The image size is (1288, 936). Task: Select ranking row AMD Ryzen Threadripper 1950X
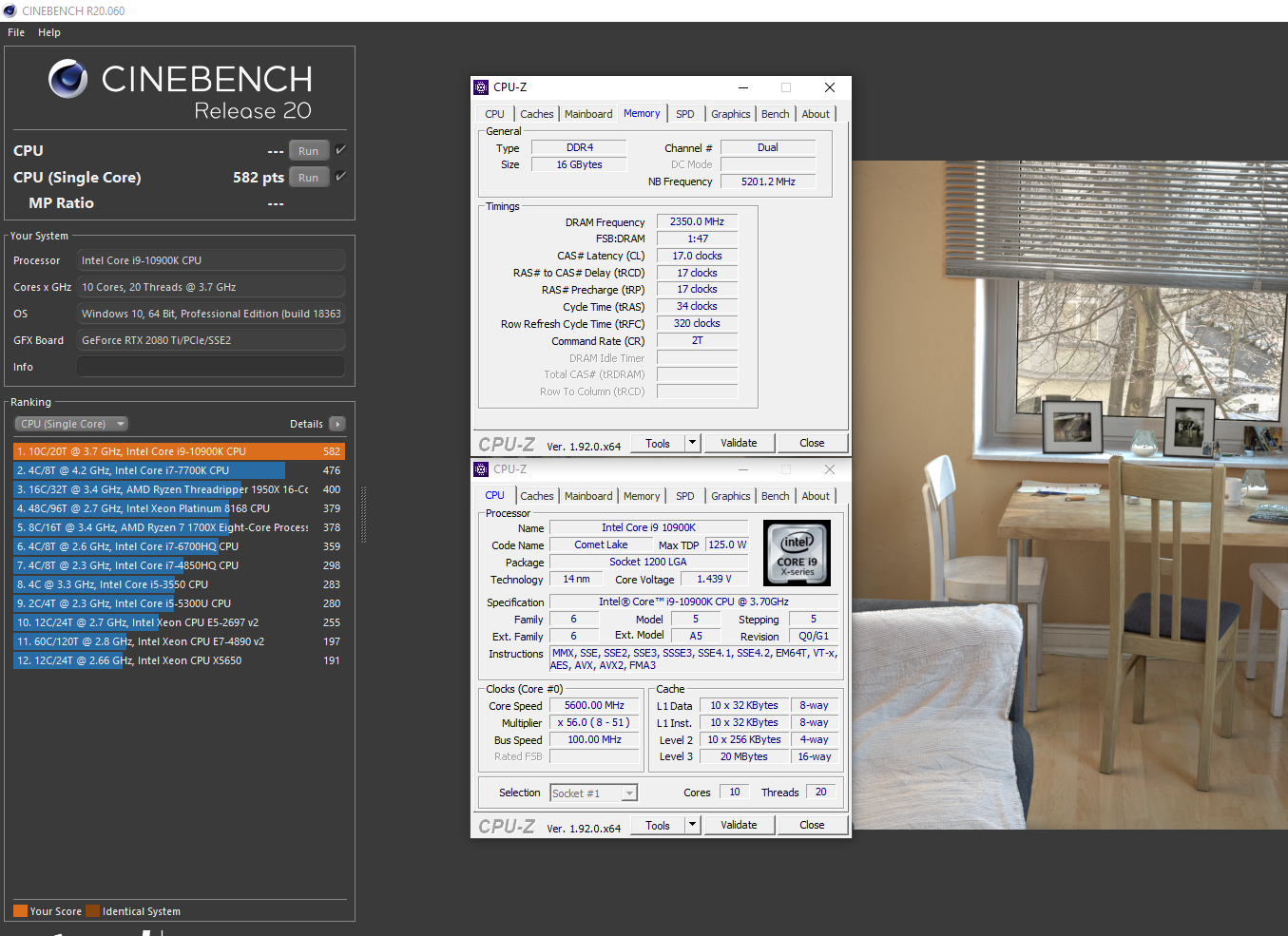pyautogui.click(x=179, y=489)
